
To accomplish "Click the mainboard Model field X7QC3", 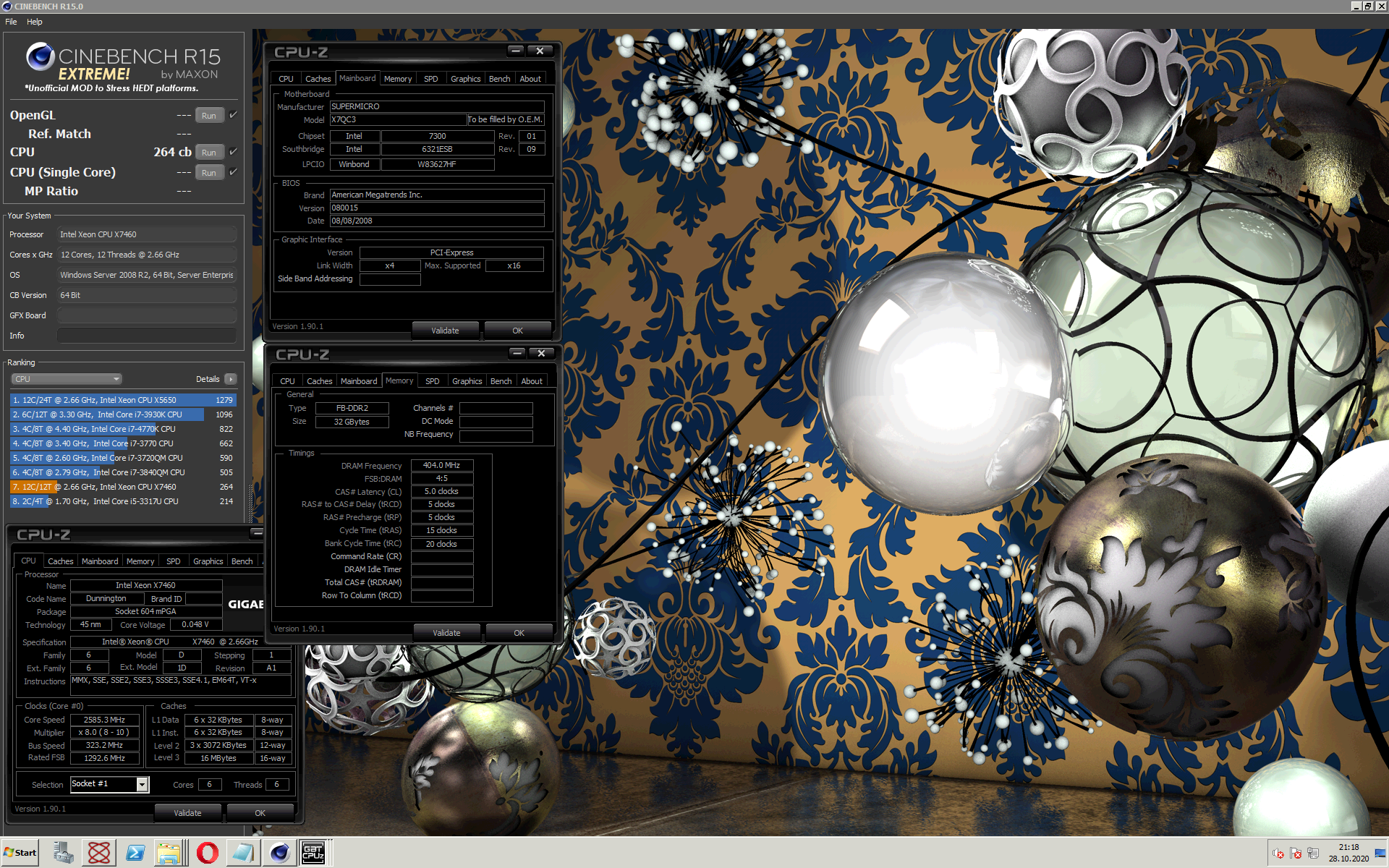I will (398, 119).
